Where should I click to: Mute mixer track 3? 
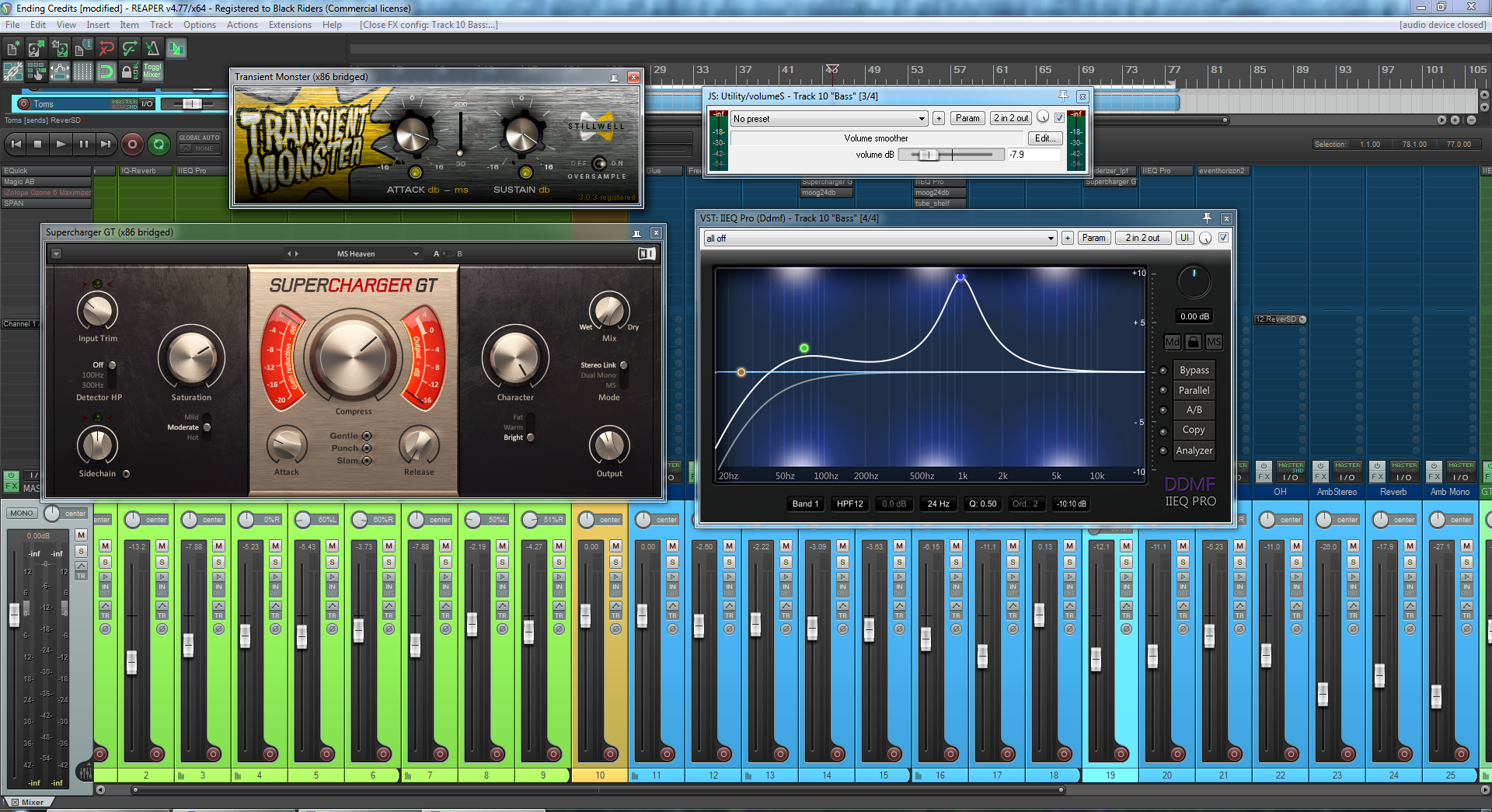tap(219, 545)
